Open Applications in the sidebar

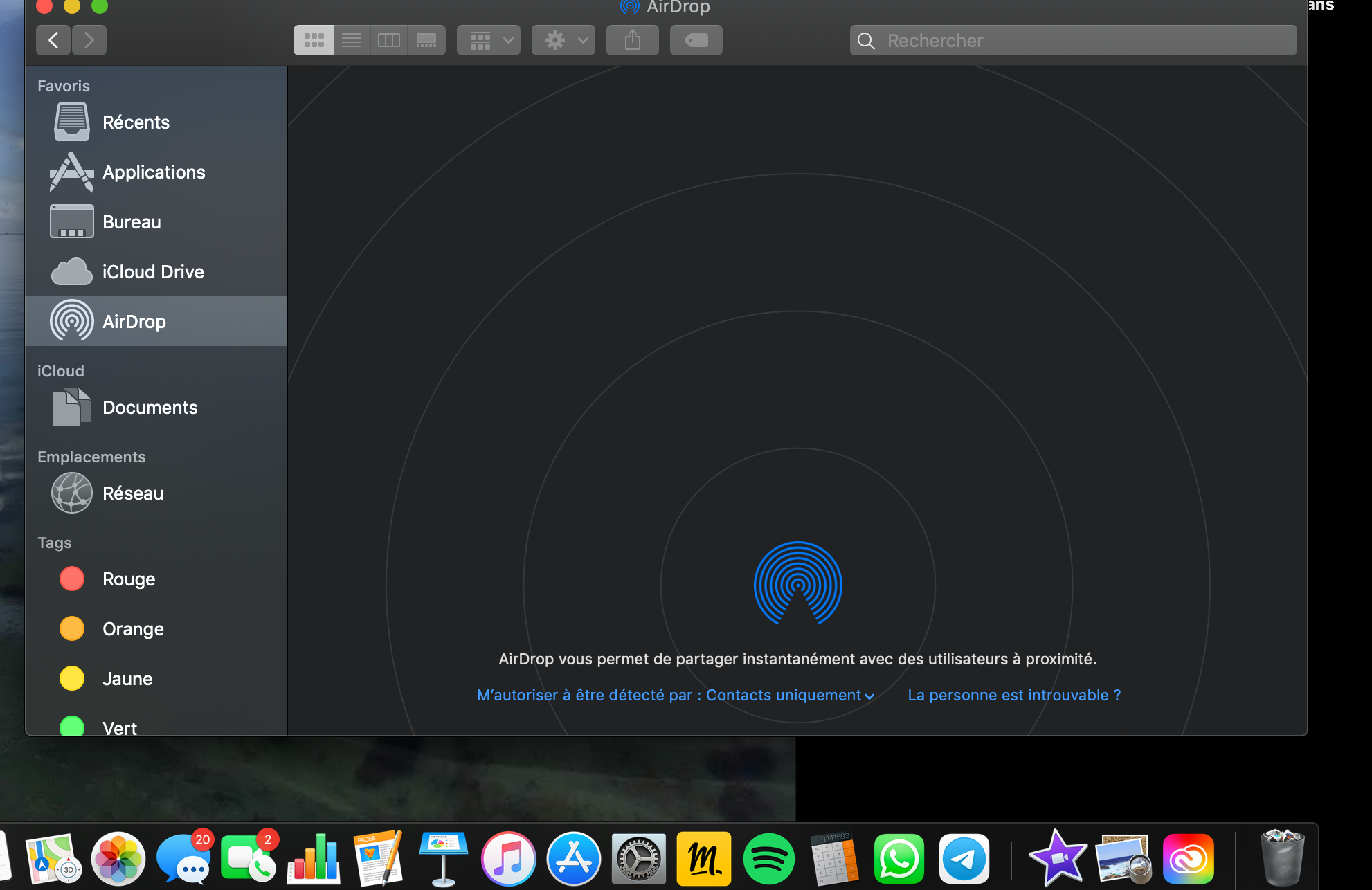(154, 172)
